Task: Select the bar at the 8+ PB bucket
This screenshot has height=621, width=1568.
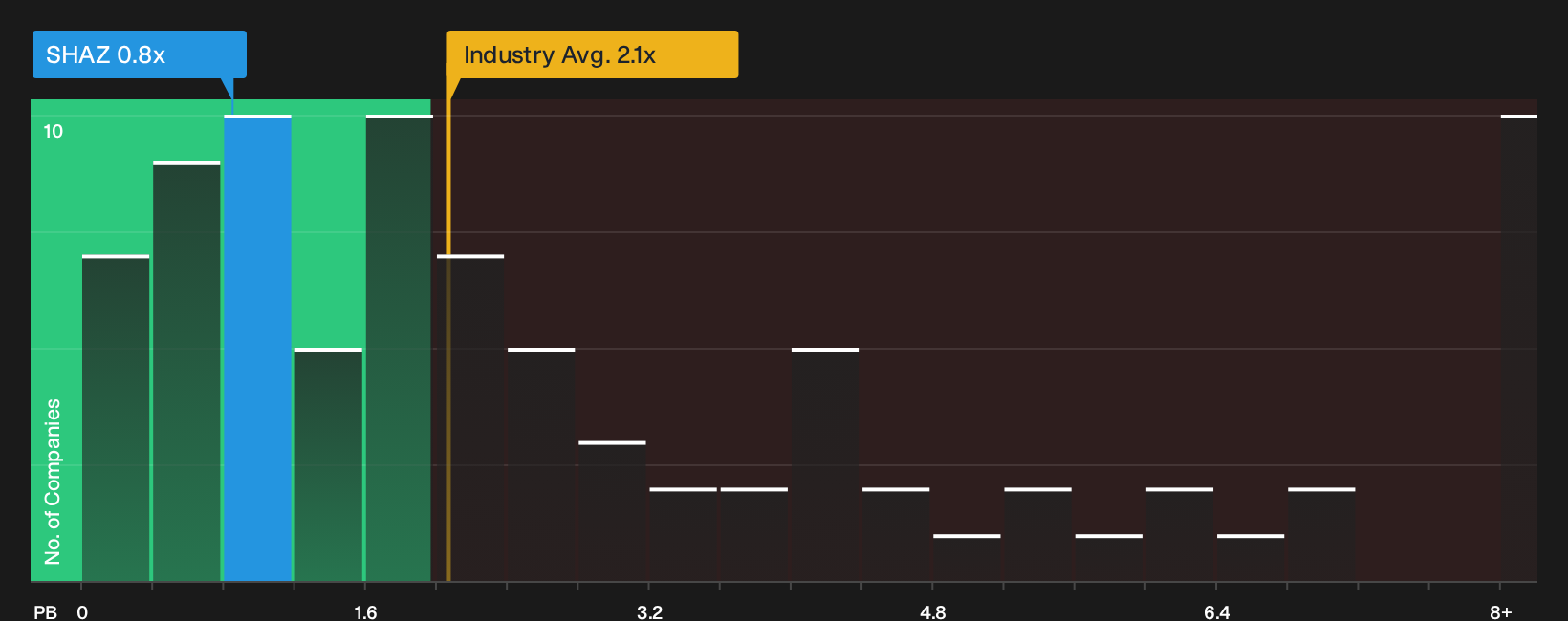Action: 1519,349
